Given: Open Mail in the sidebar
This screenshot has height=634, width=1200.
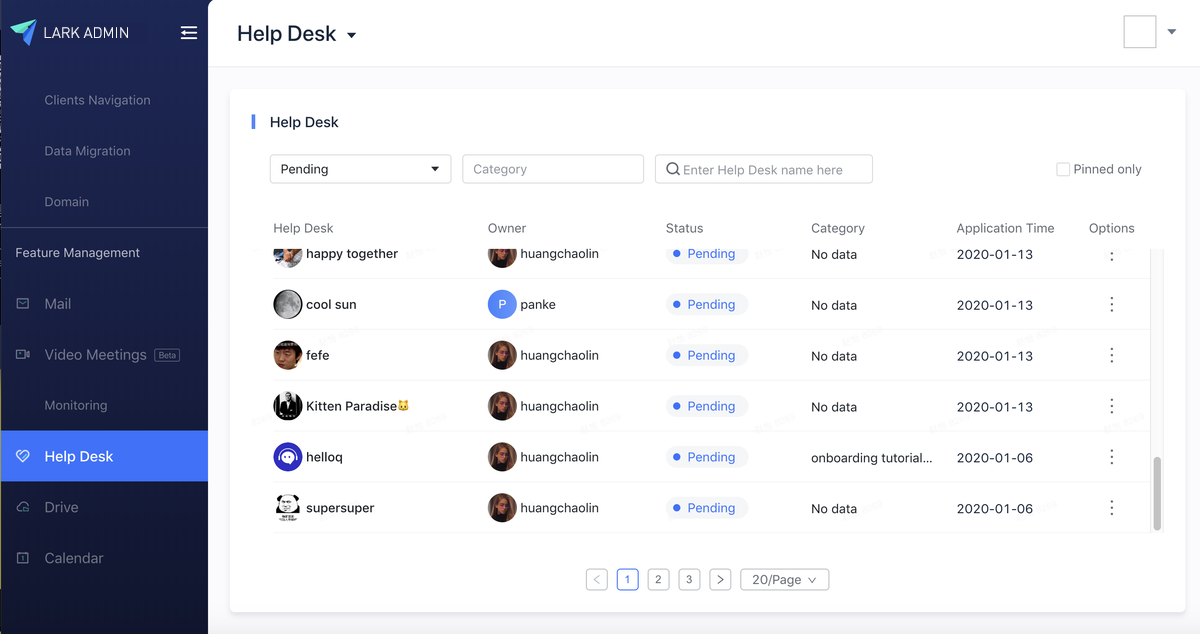Looking at the screenshot, I should [57, 304].
